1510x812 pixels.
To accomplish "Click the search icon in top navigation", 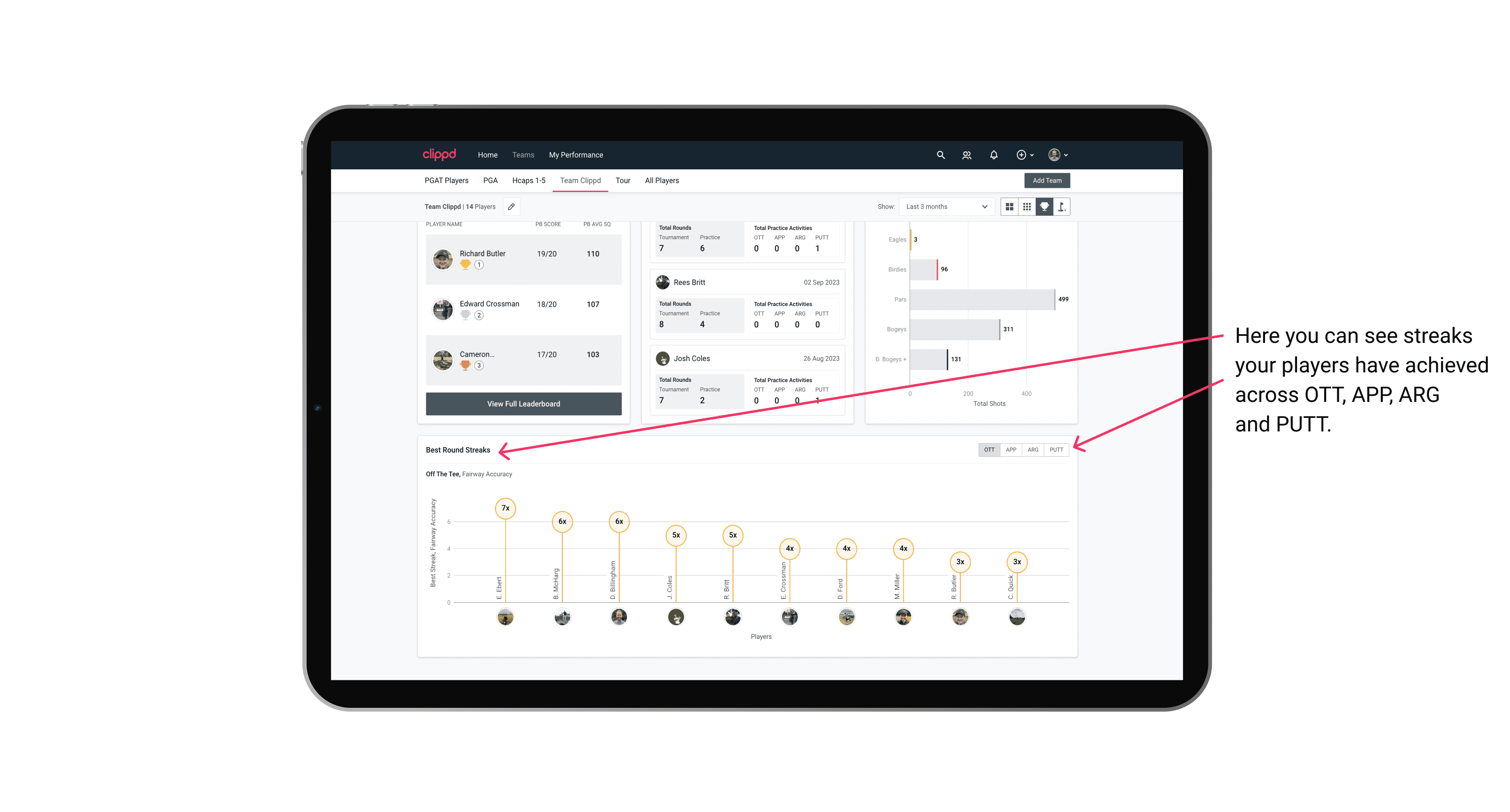I will point(940,155).
